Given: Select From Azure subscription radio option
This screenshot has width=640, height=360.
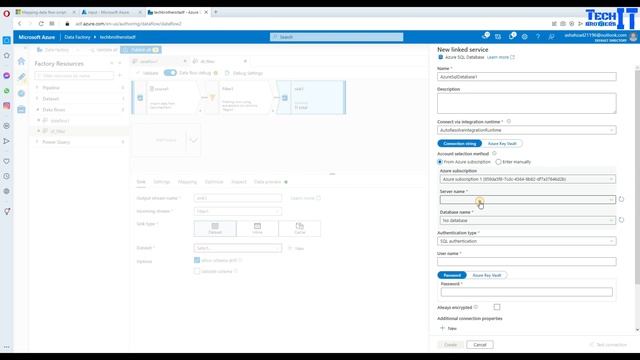Looking at the screenshot, I should pos(440,162).
